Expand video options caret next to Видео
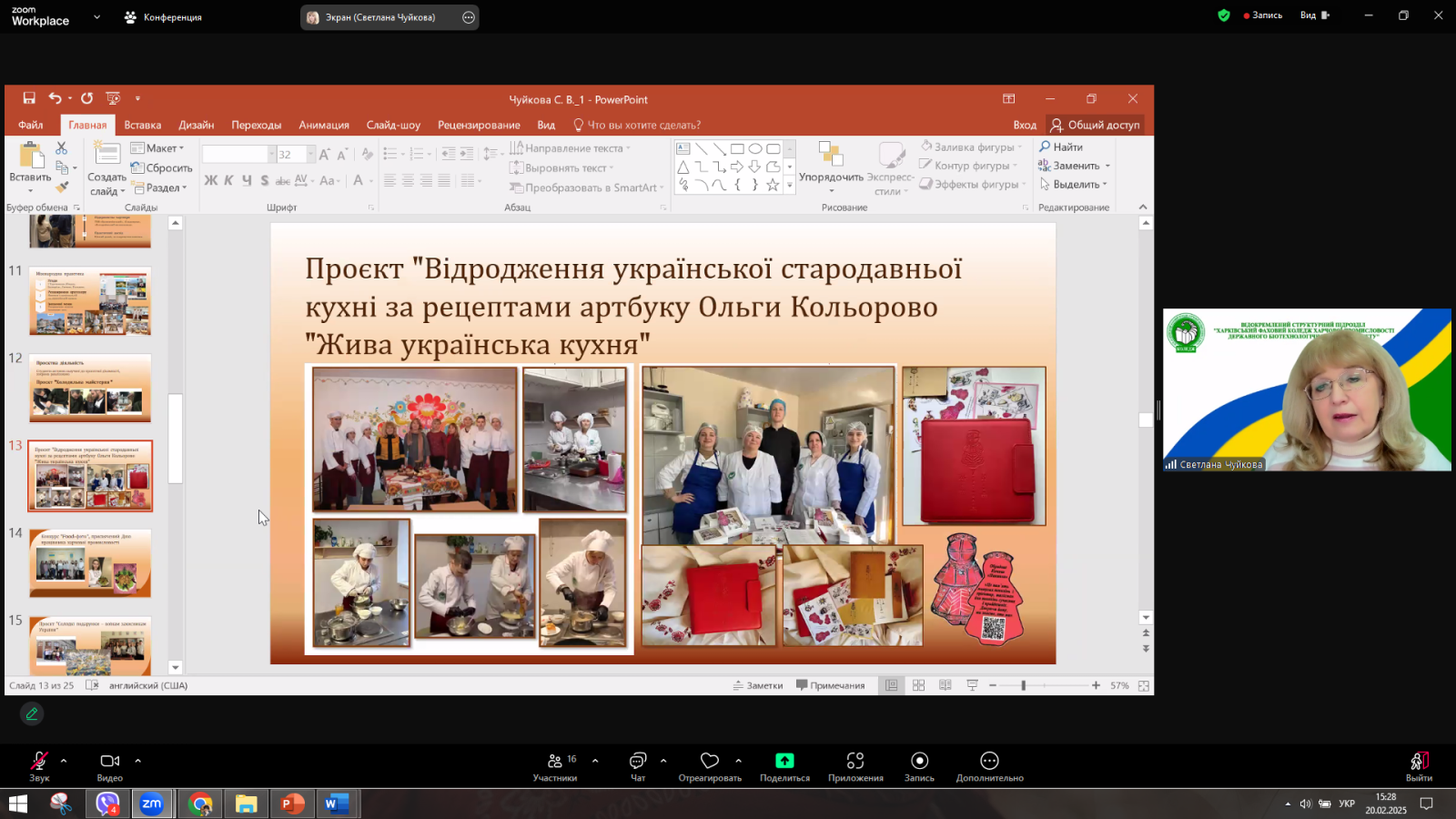This screenshot has height=819, width=1456. 137,760
